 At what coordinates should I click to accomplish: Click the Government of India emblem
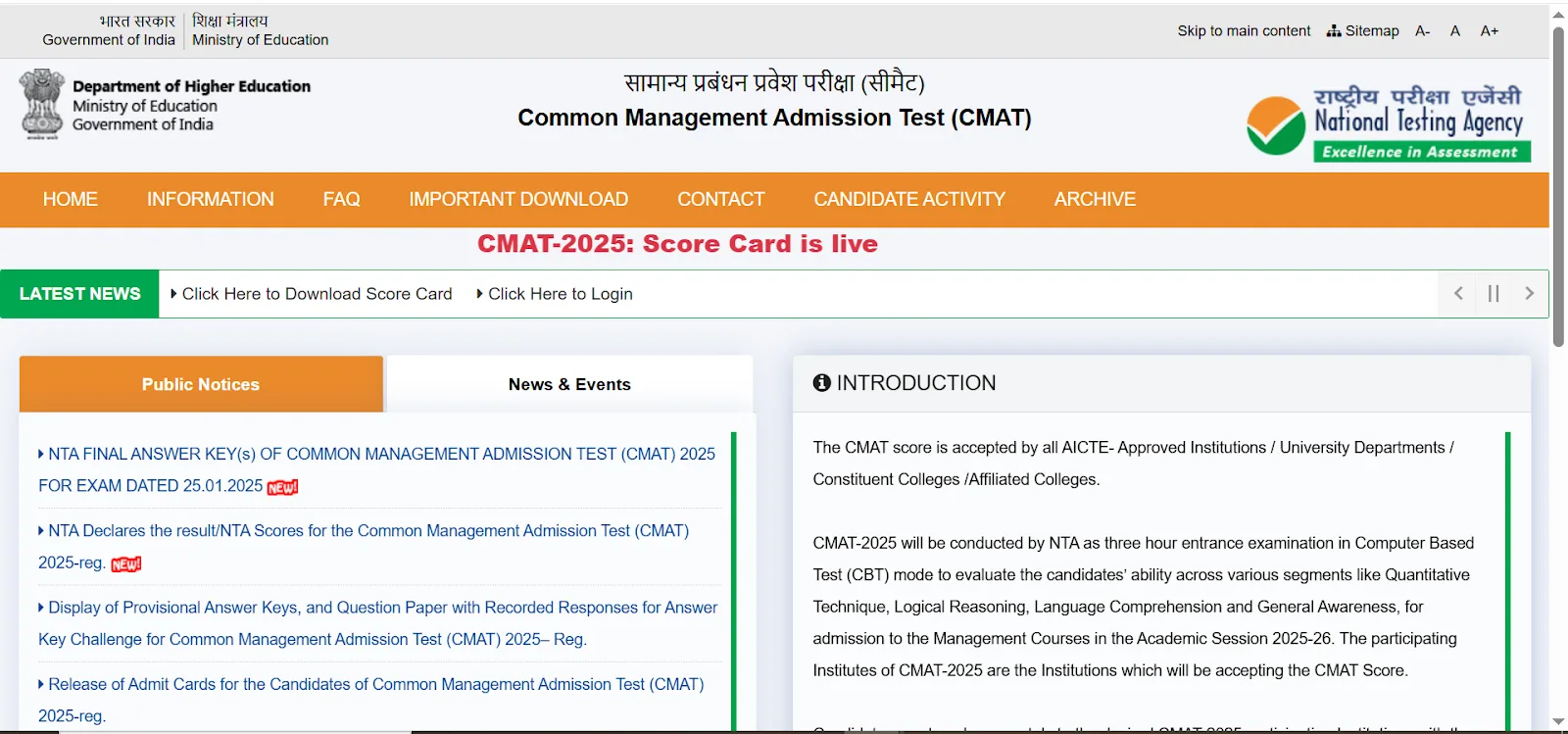click(x=42, y=105)
